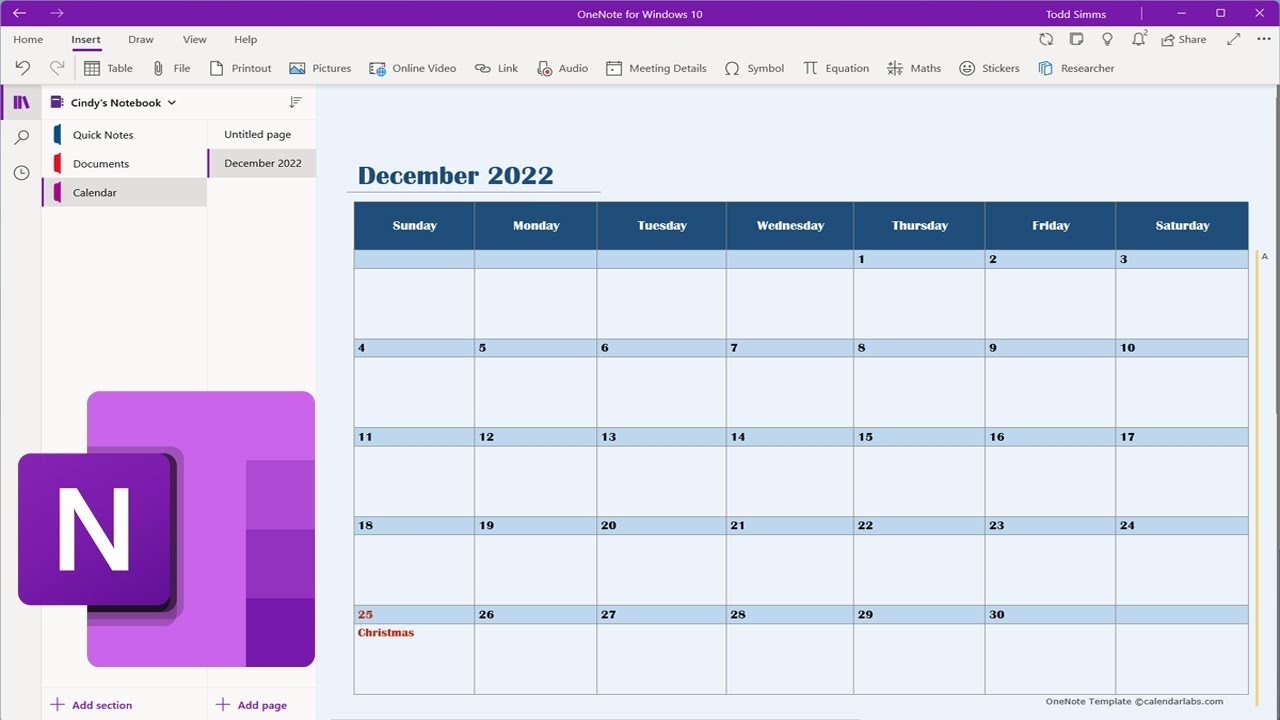
Task: Click the Back arrow in title bar
Action: point(19,13)
